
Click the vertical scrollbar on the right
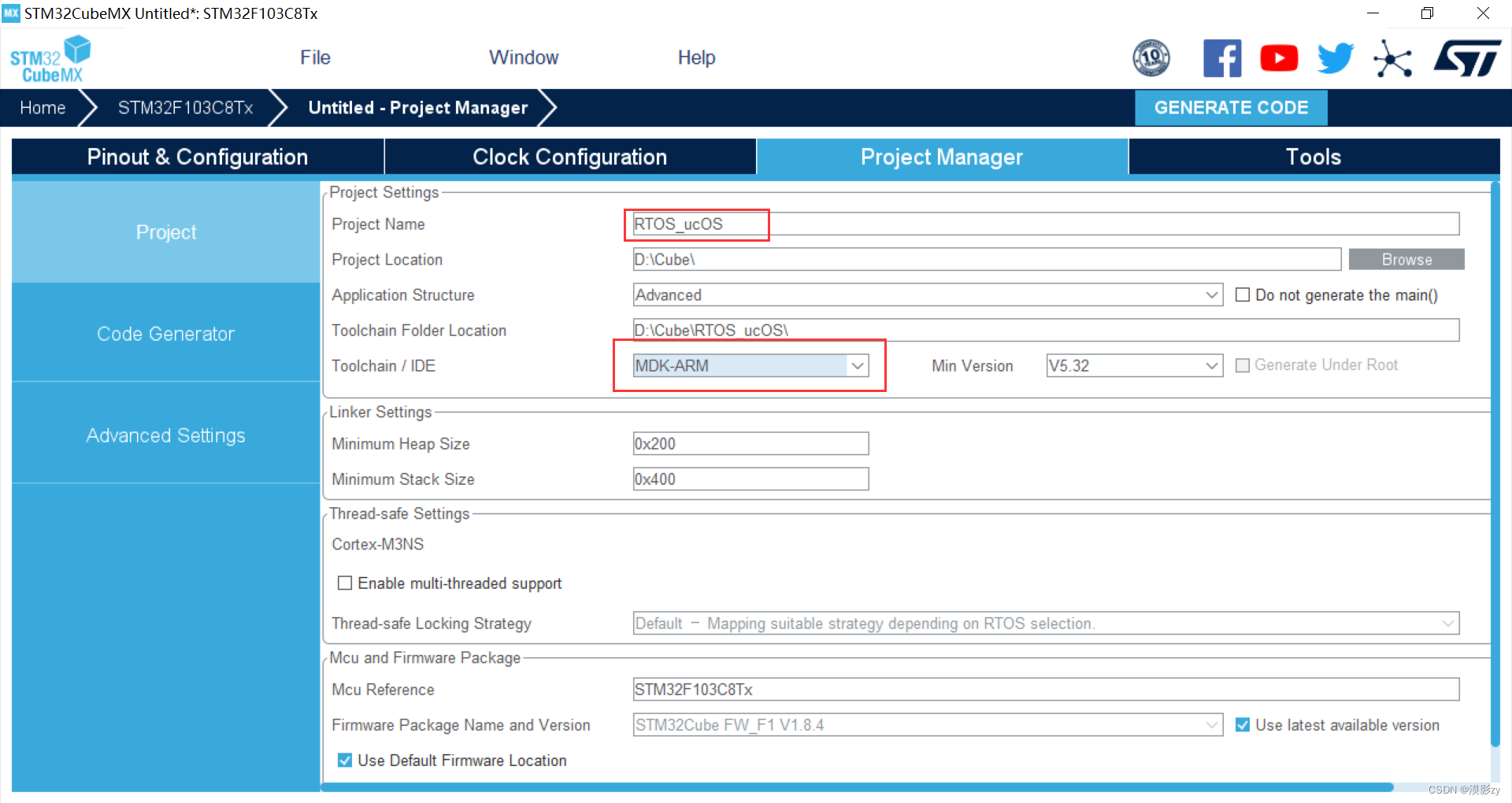click(x=1495, y=464)
